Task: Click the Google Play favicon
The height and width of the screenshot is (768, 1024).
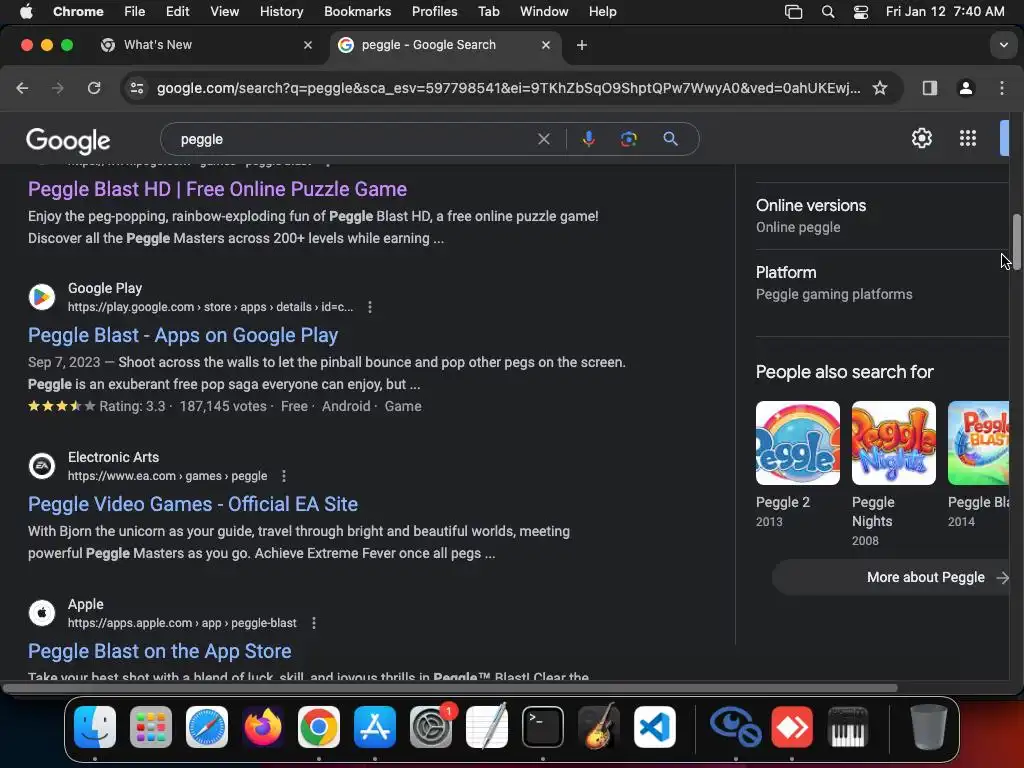Action: [42, 297]
